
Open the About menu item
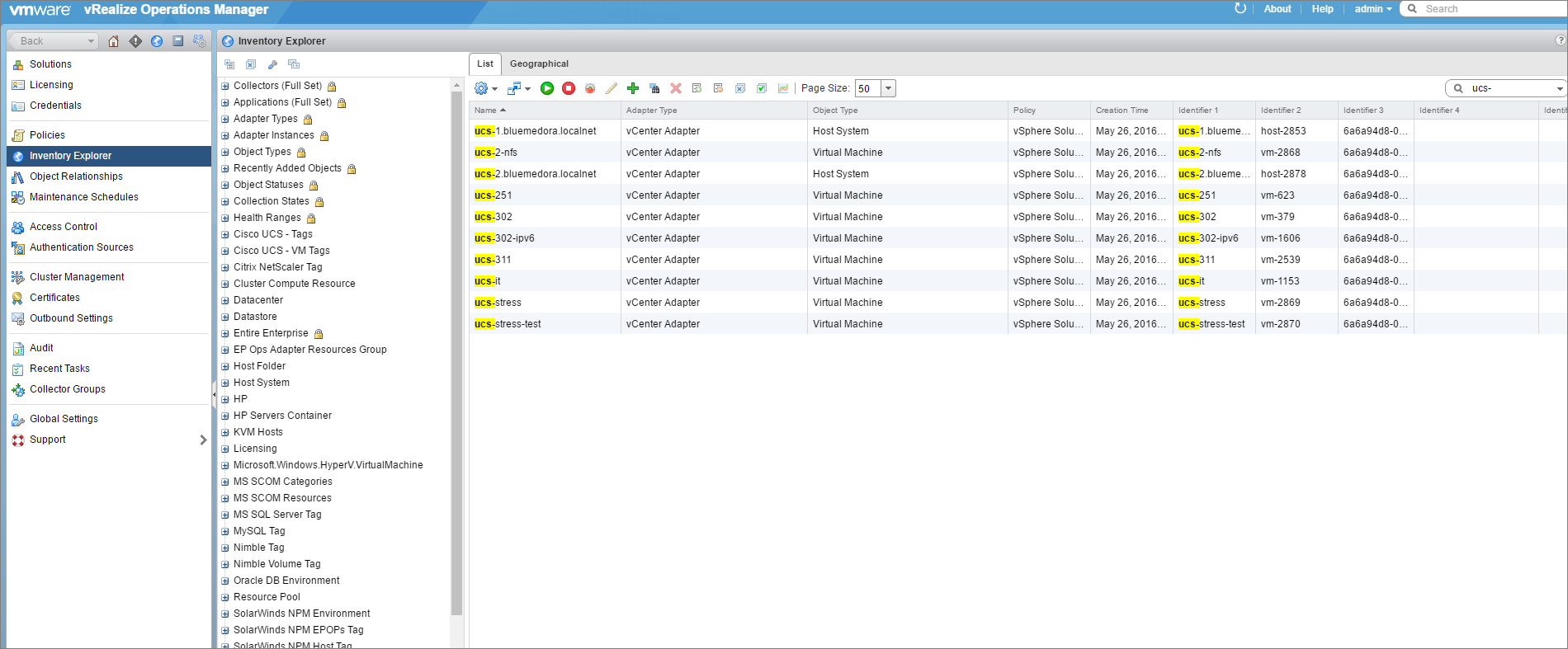click(x=1278, y=9)
